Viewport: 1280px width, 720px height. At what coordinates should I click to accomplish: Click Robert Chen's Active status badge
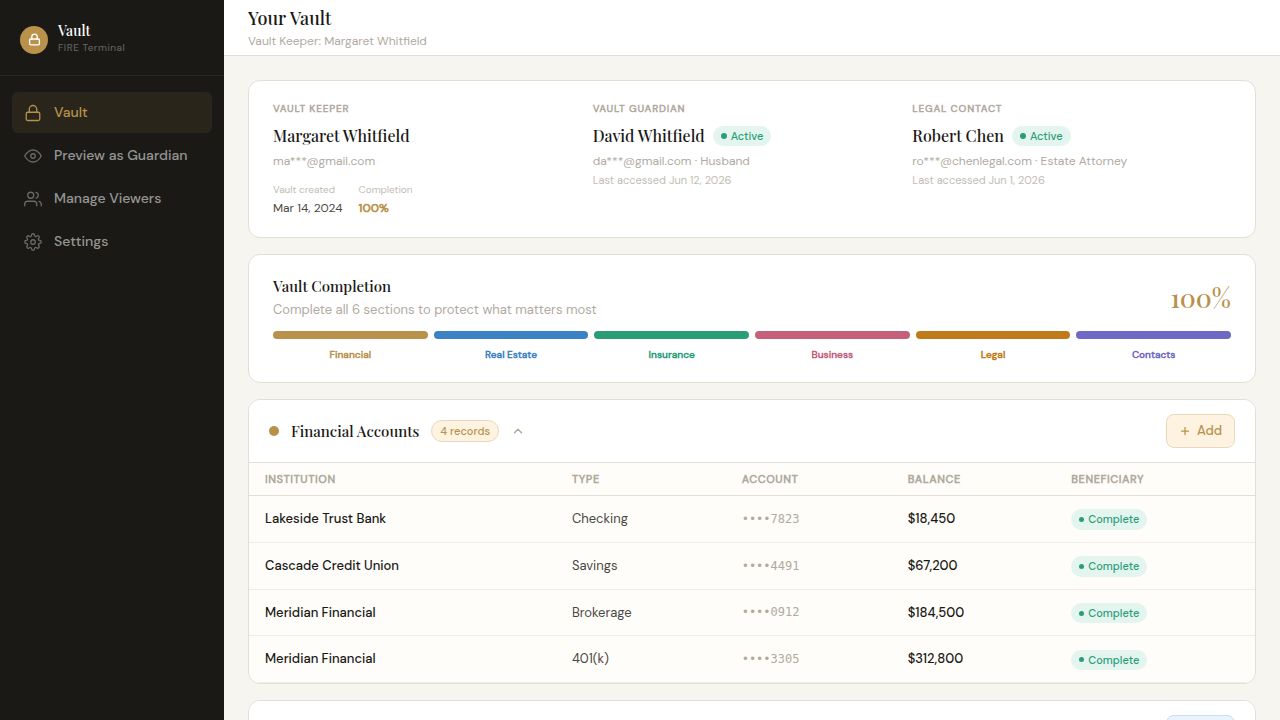tap(1041, 136)
